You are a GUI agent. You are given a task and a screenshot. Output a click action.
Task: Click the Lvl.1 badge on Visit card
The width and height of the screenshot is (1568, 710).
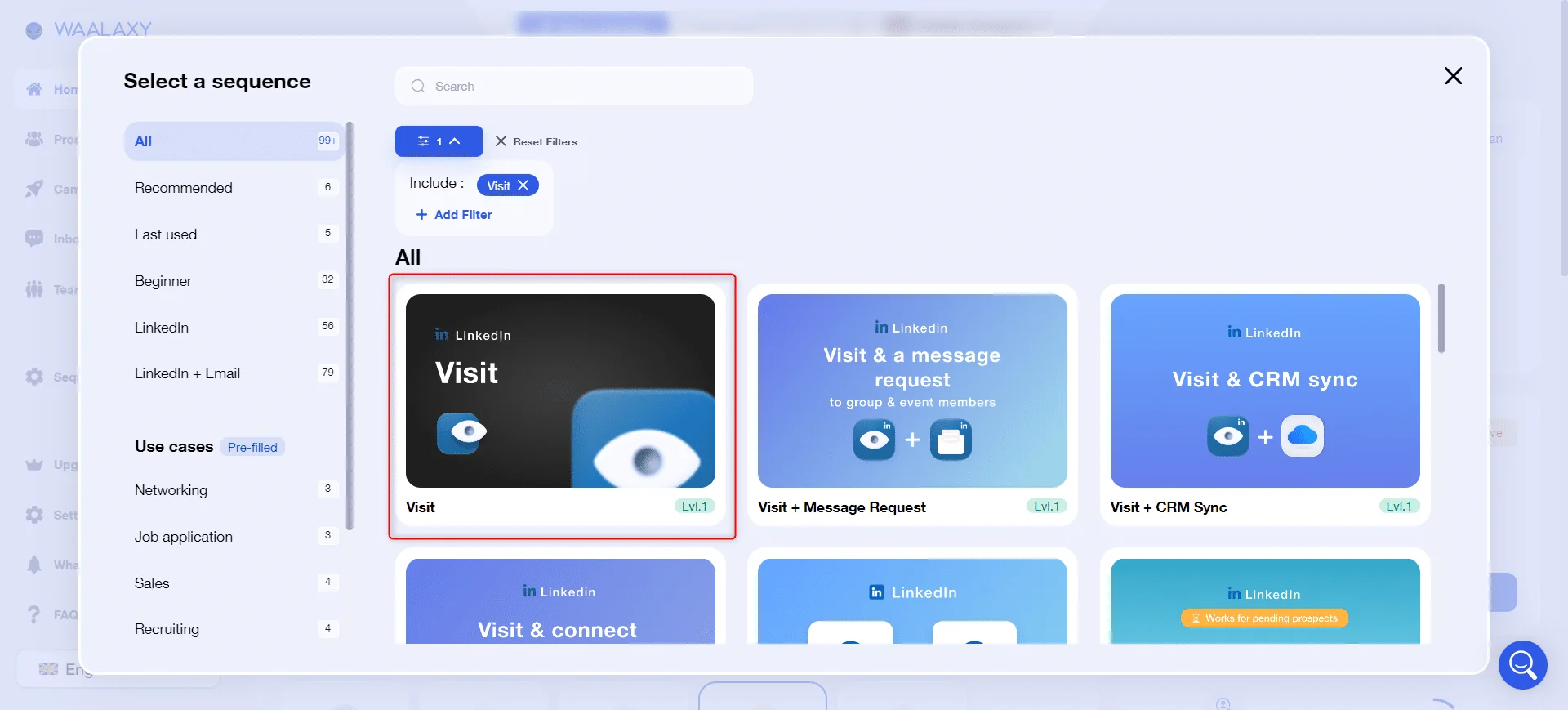point(695,507)
